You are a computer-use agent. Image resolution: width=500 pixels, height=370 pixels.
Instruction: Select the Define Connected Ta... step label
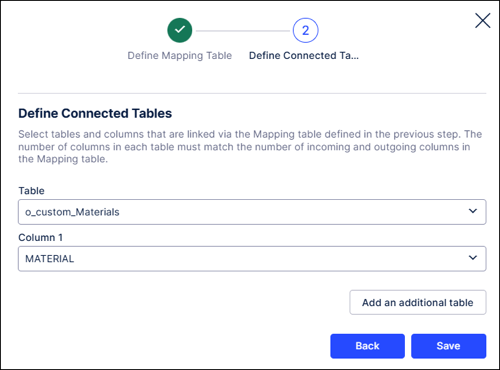pyautogui.click(x=304, y=55)
